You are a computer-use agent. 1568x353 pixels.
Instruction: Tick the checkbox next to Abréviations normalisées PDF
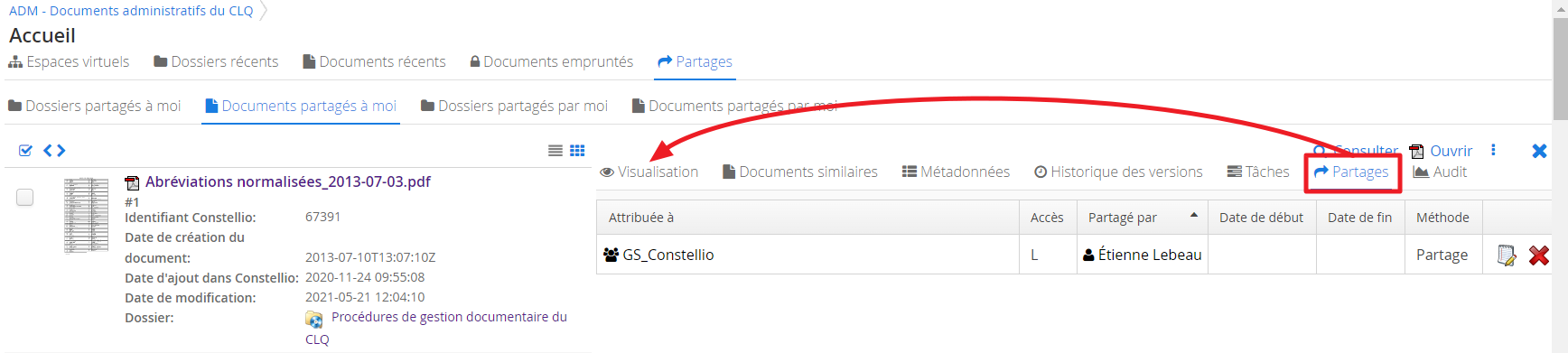click(25, 197)
